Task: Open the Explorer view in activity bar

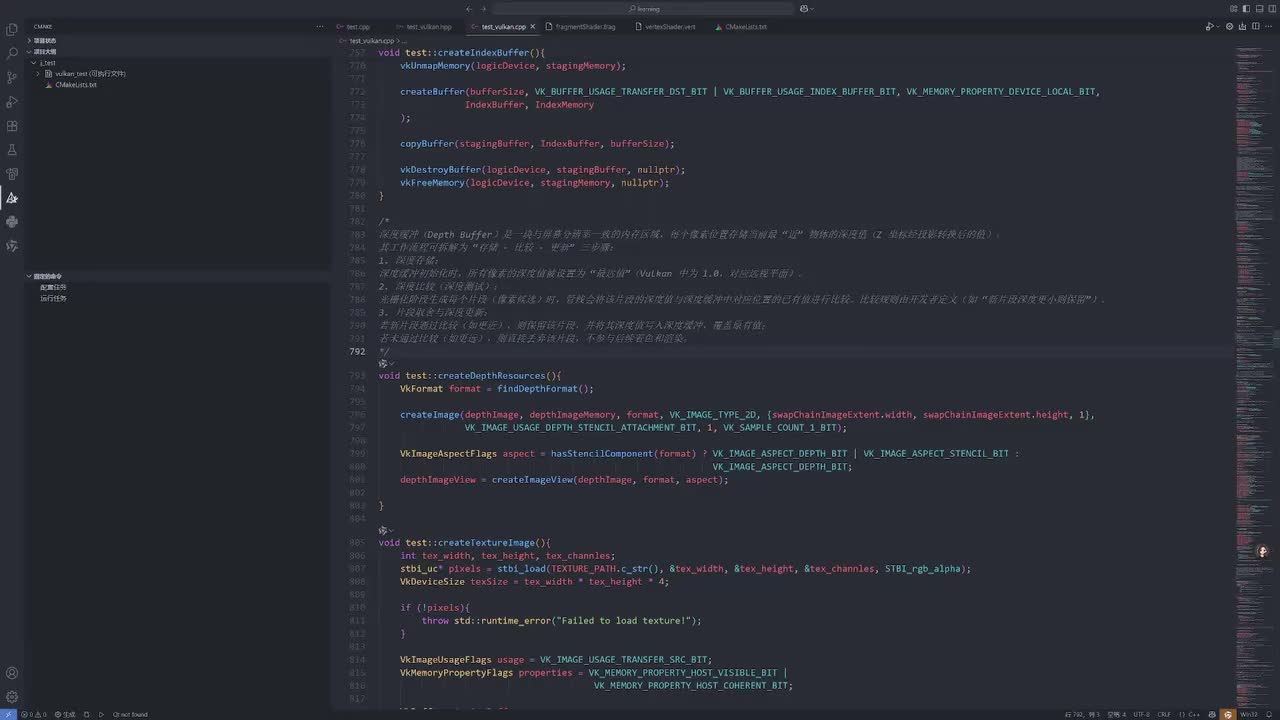Action: (x=12, y=29)
